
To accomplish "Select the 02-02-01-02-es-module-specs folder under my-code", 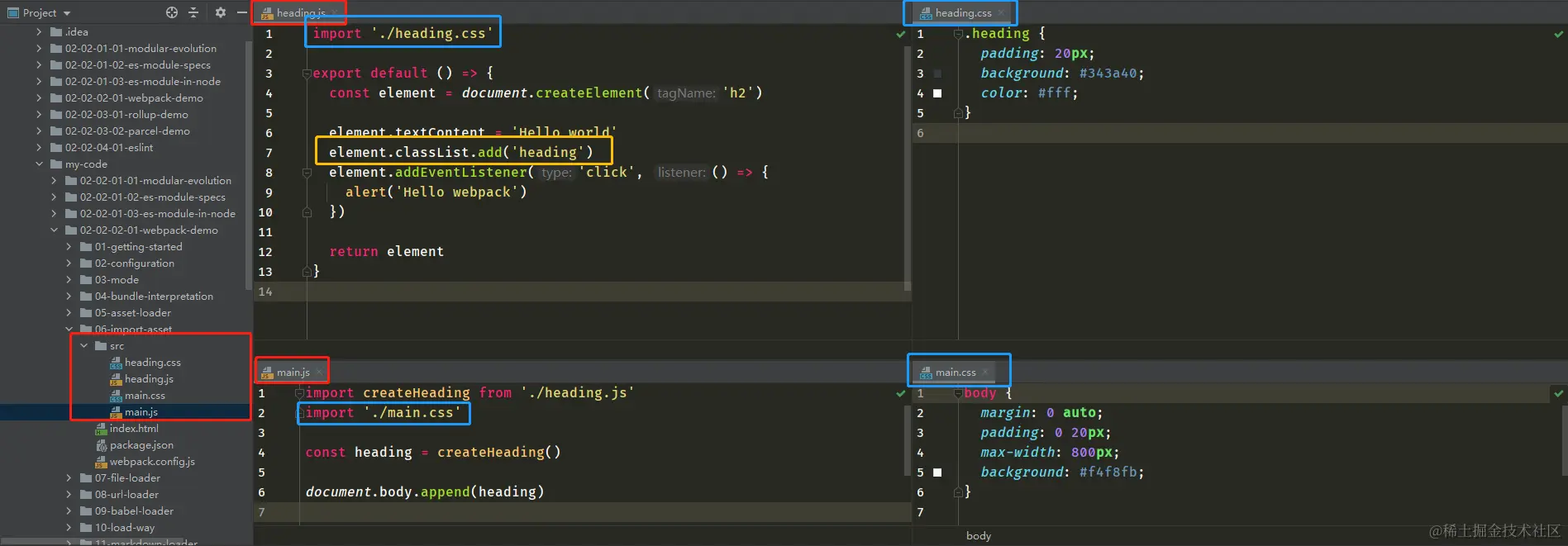I will point(152,197).
